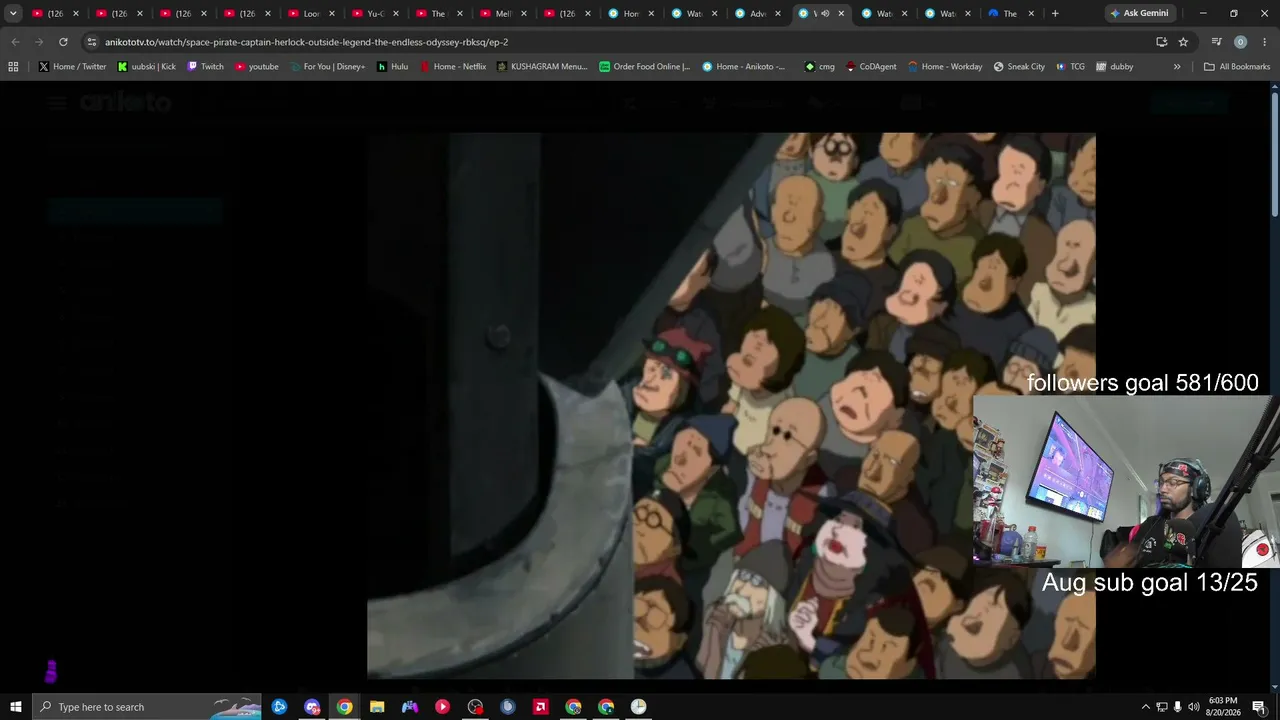The image size is (1280, 720).
Task: Click the microphone tray icon
Action: click(x=1177, y=707)
